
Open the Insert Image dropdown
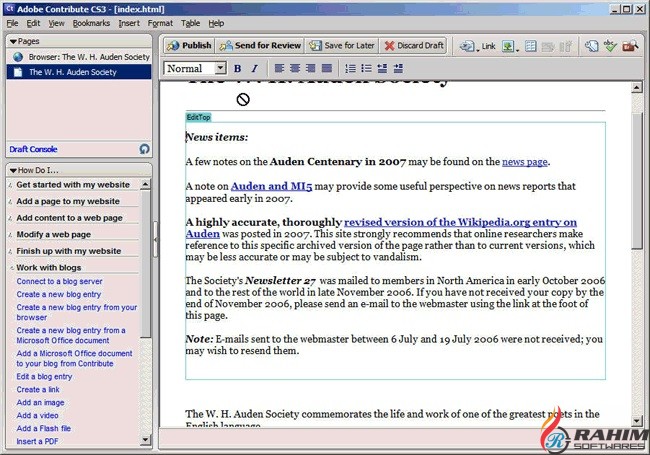click(x=510, y=46)
